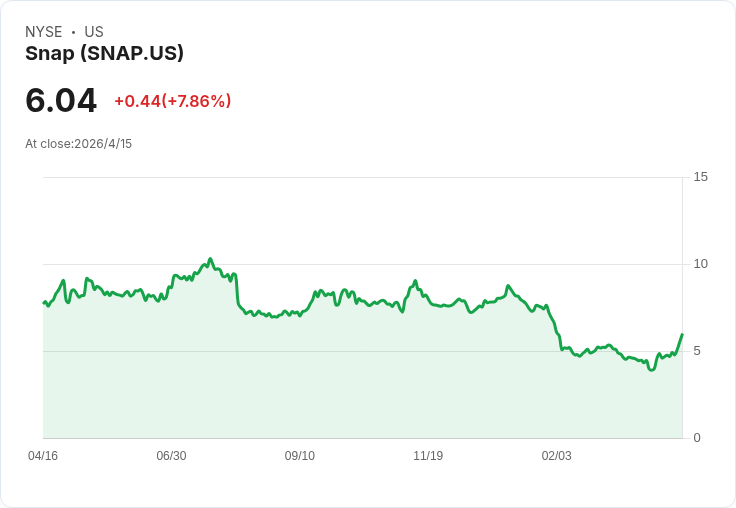
Task: Select the 11/19 date on the time axis
Action: tap(428, 456)
